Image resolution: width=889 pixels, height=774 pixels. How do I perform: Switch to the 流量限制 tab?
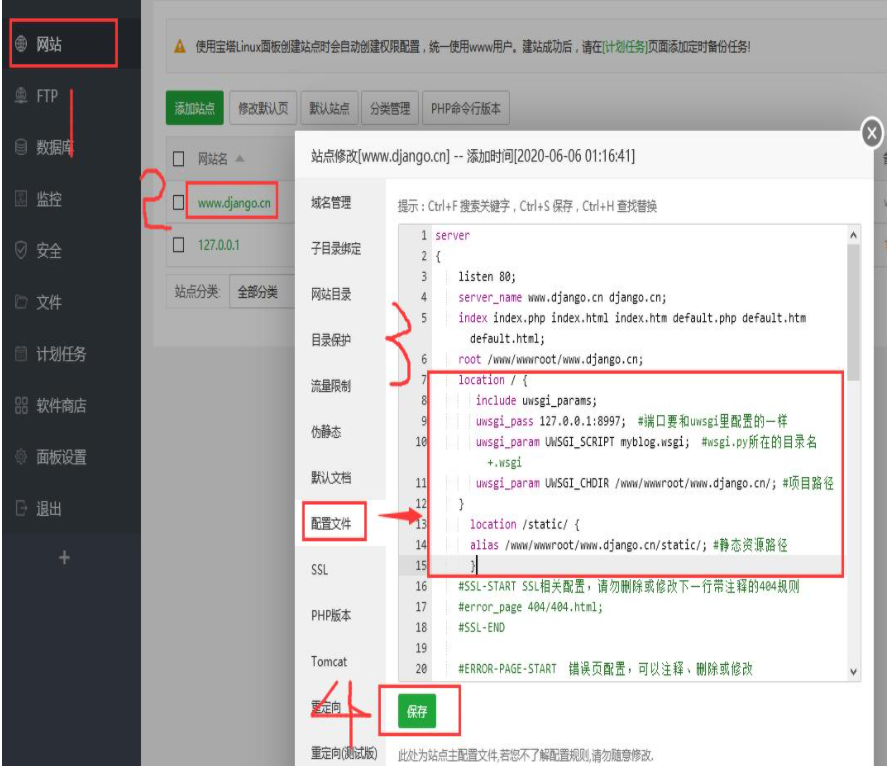pos(331,386)
